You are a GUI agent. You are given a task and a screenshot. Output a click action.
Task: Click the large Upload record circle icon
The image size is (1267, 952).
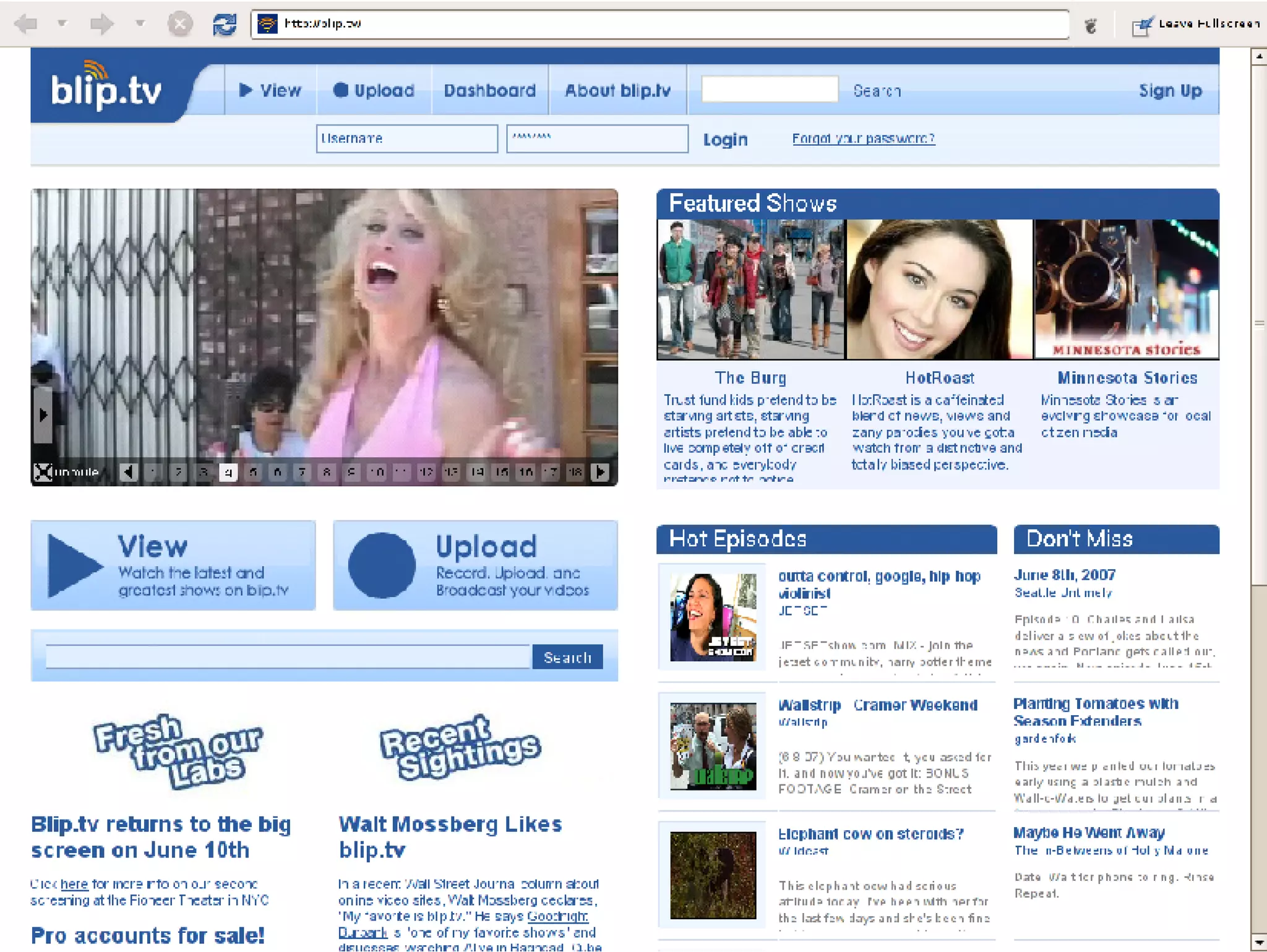tap(382, 565)
